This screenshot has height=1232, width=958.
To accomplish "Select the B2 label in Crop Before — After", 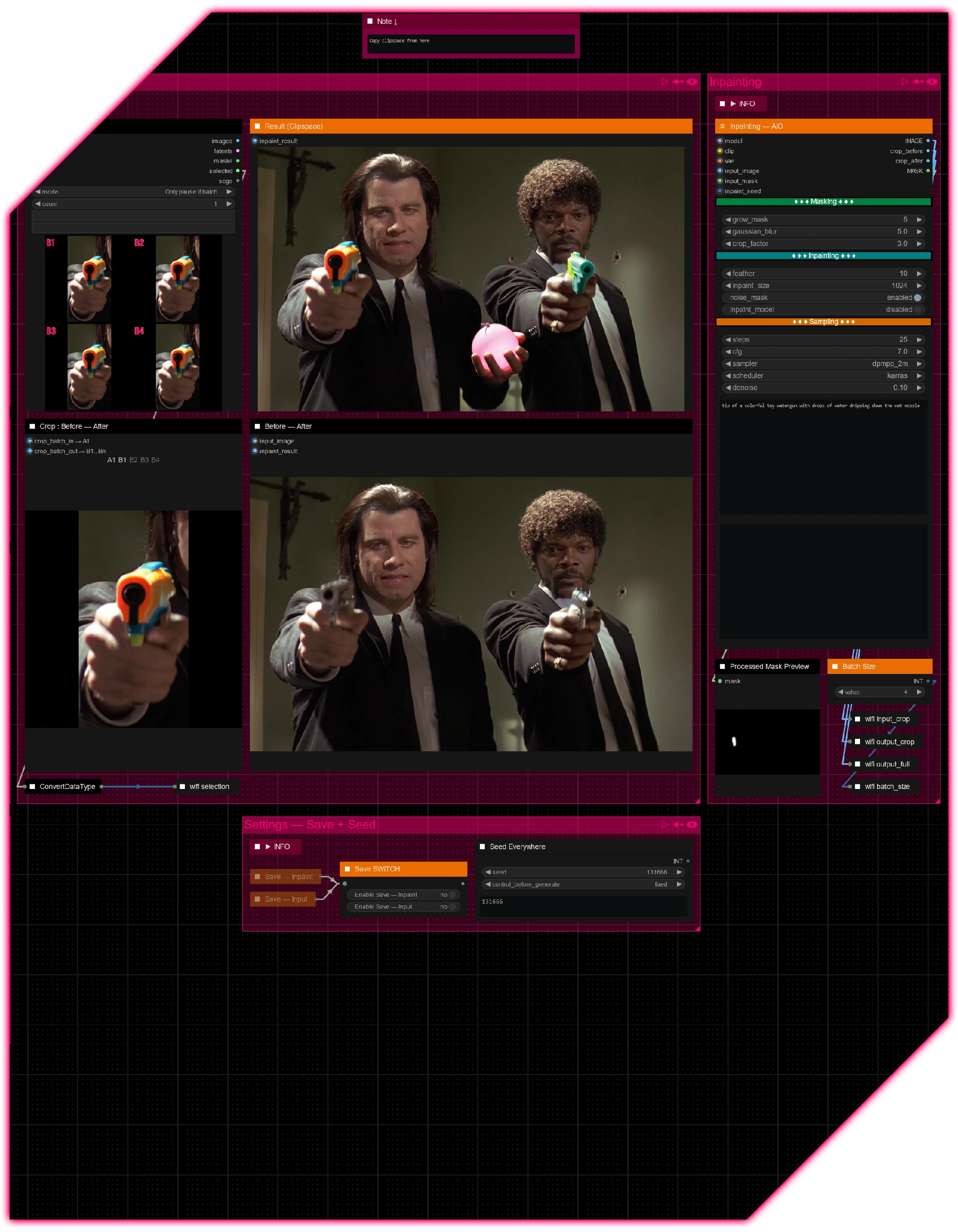I will point(133,461).
